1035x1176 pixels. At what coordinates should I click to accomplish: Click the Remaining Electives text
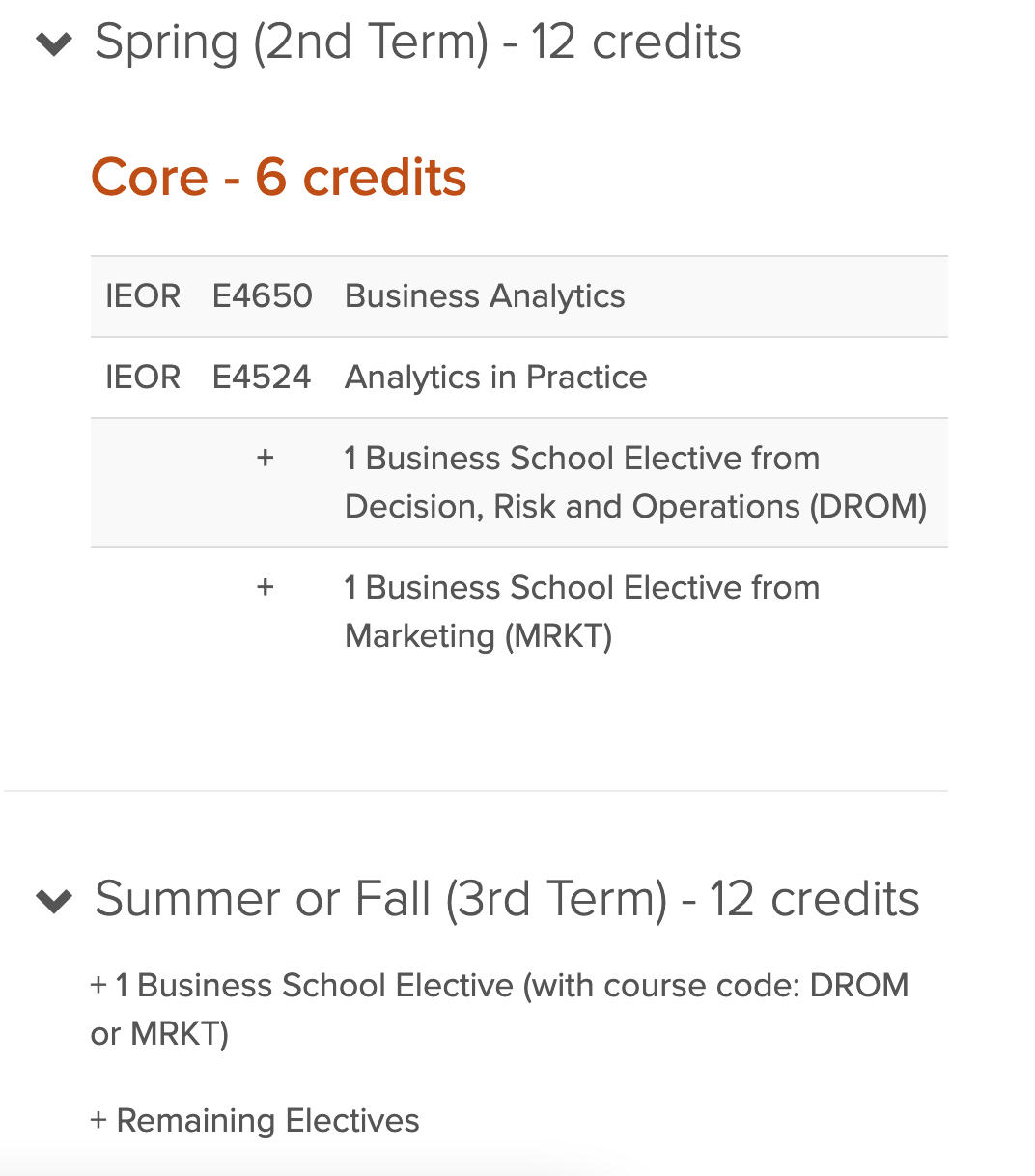(x=267, y=1121)
